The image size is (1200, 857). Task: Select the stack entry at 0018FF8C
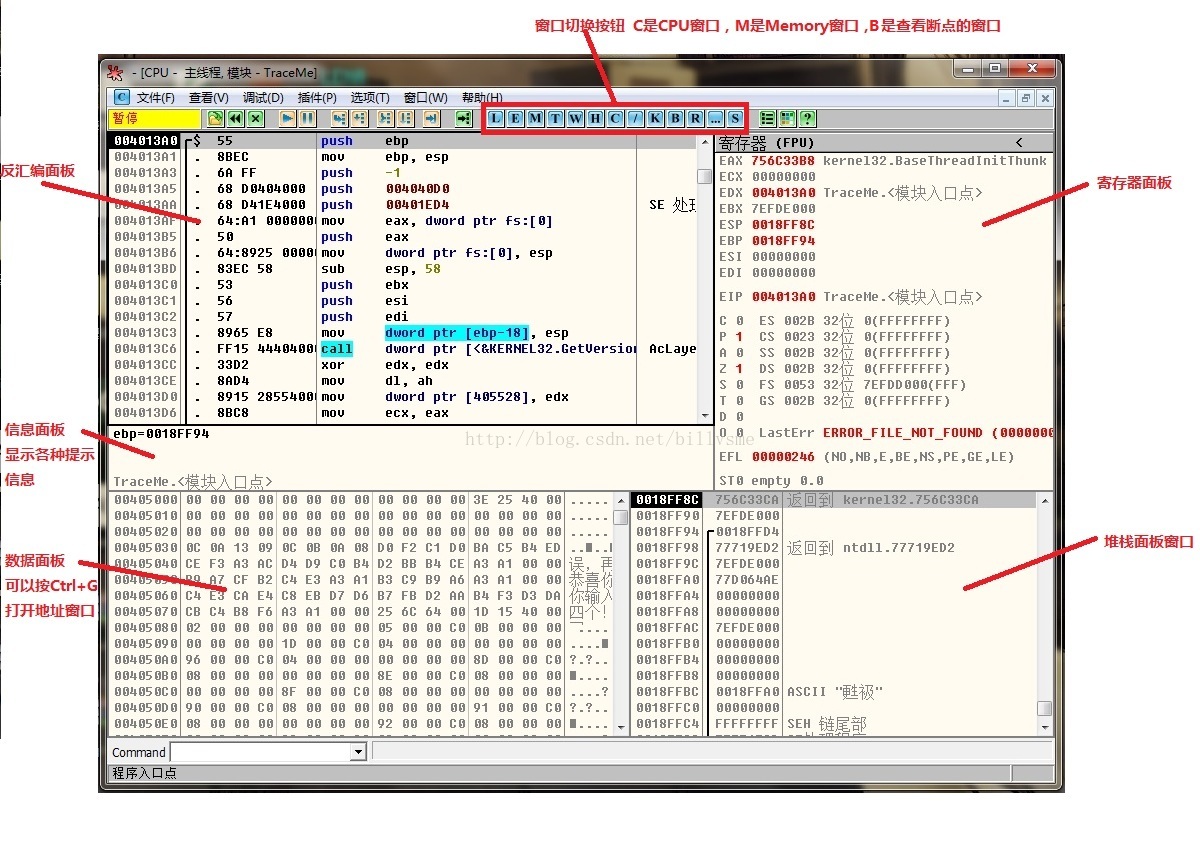[x=835, y=499]
